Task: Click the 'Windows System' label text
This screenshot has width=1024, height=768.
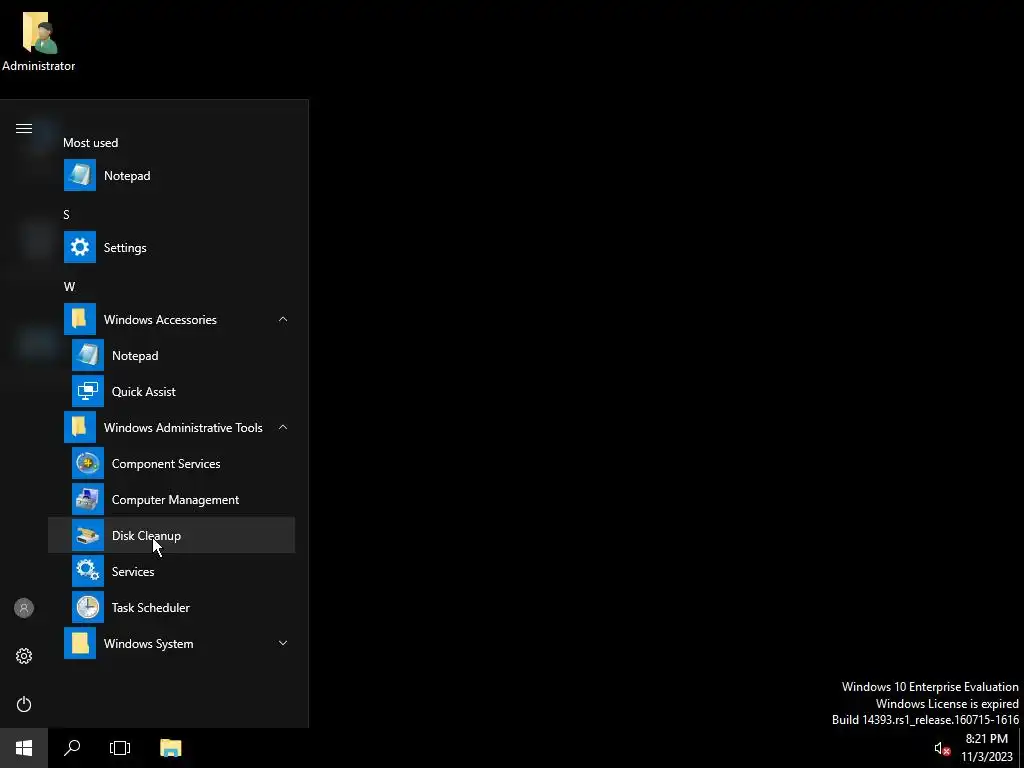Action: [x=148, y=644]
